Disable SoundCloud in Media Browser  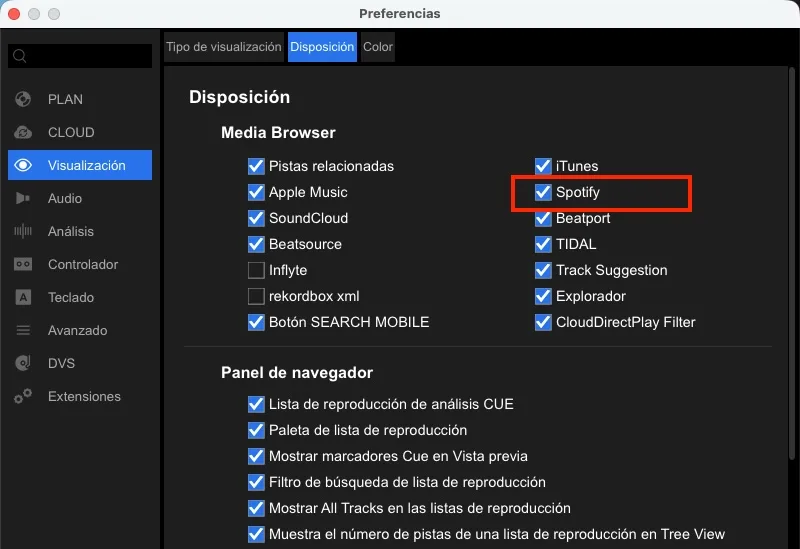point(256,218)
